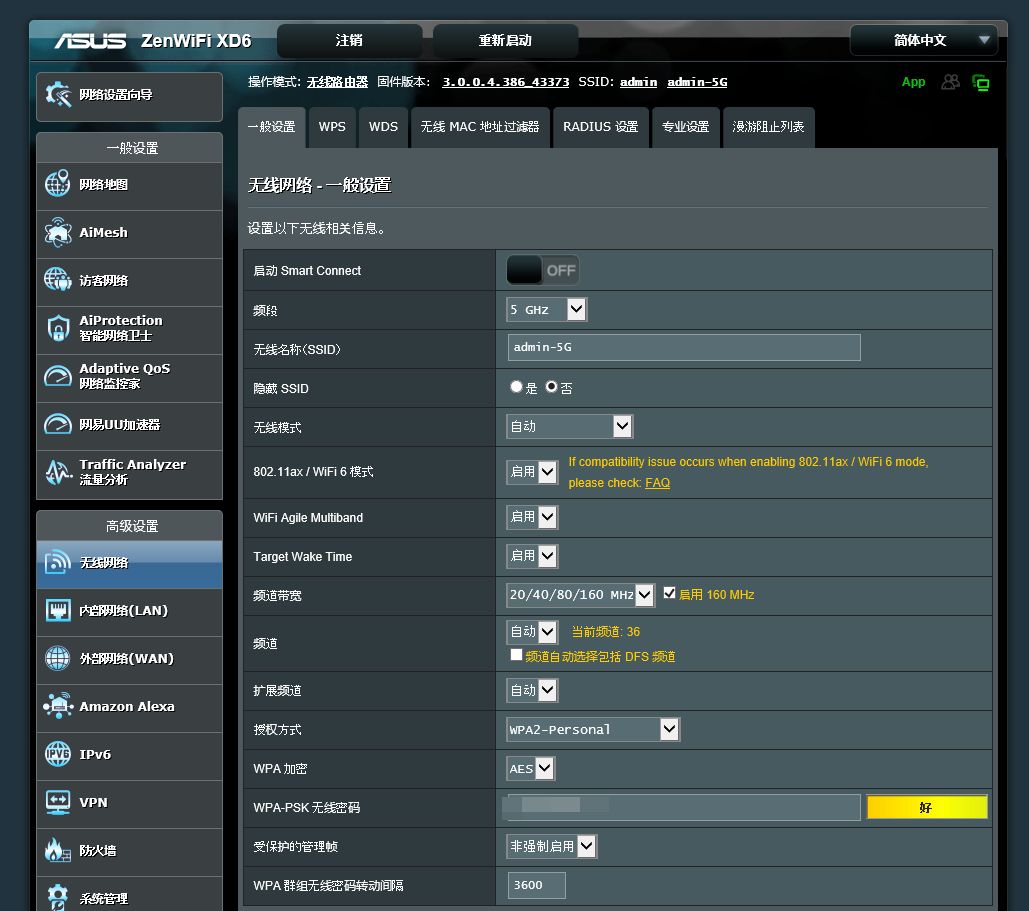Expand the 无线模式 dropdown
1029x911 pixels.
coord(570,427)
